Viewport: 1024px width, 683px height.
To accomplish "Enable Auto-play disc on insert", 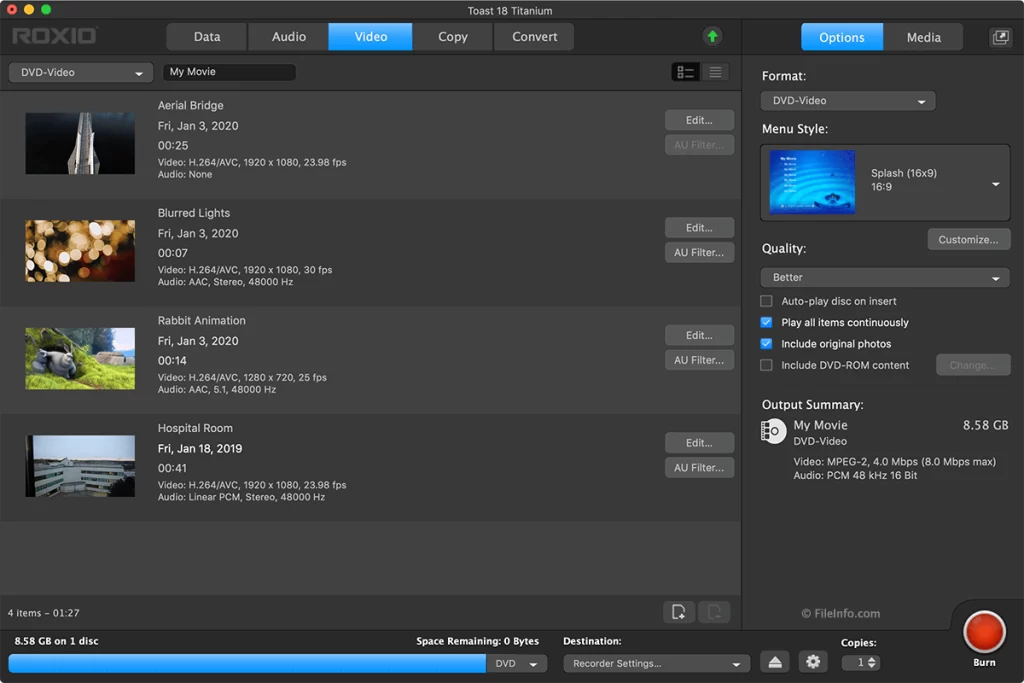I will [x=767, y=301].
